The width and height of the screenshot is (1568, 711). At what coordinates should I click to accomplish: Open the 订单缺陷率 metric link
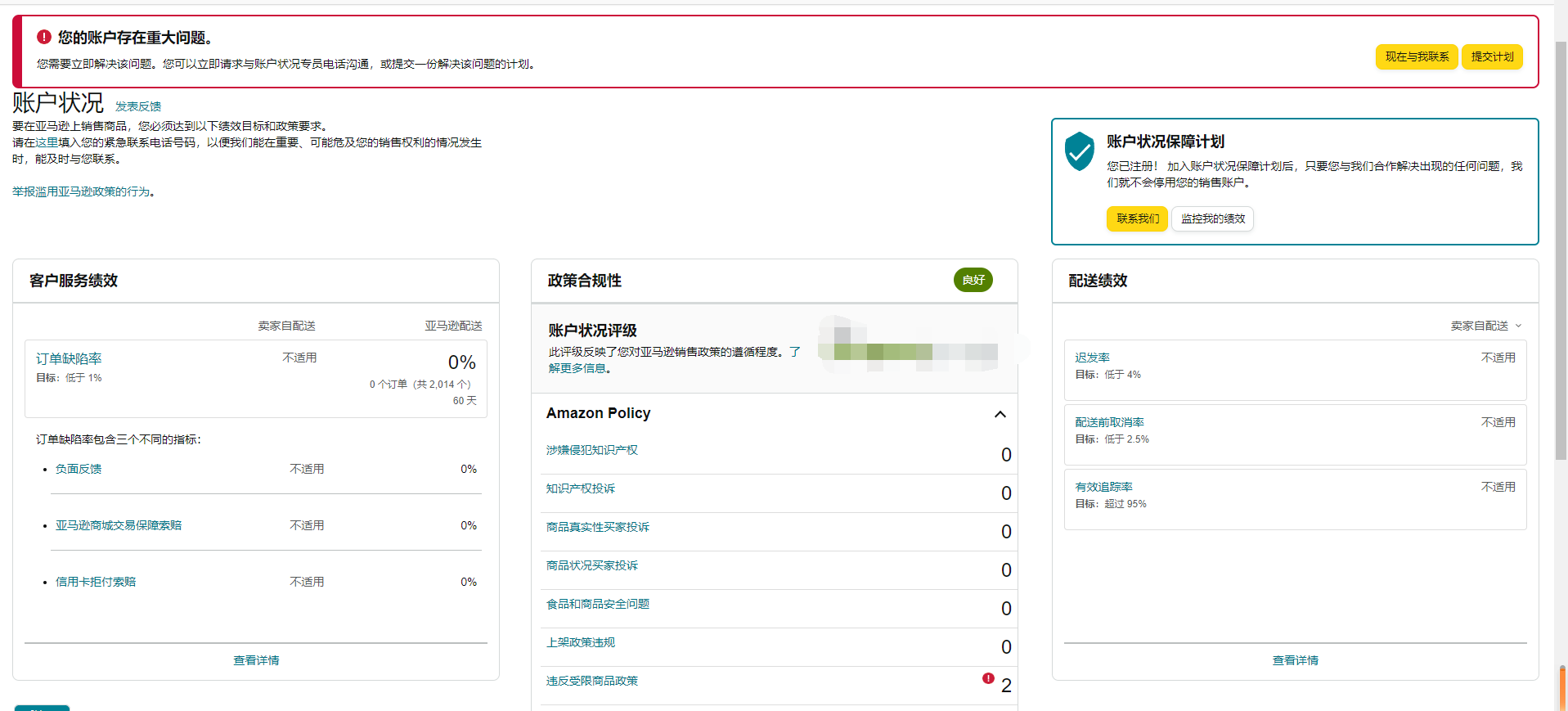(x=69, y=358)
